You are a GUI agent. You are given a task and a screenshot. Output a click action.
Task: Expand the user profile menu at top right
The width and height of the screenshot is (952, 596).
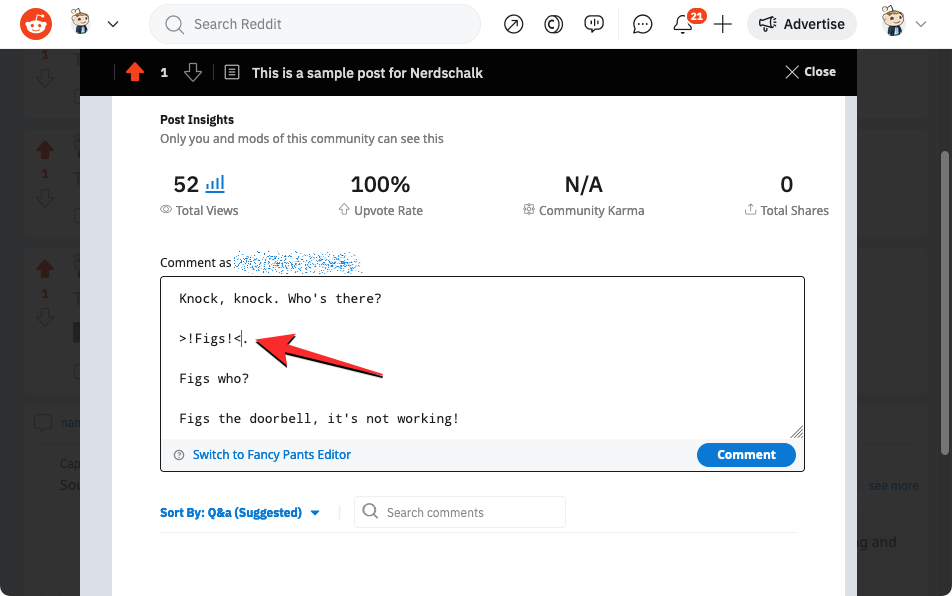coord(902,23)
